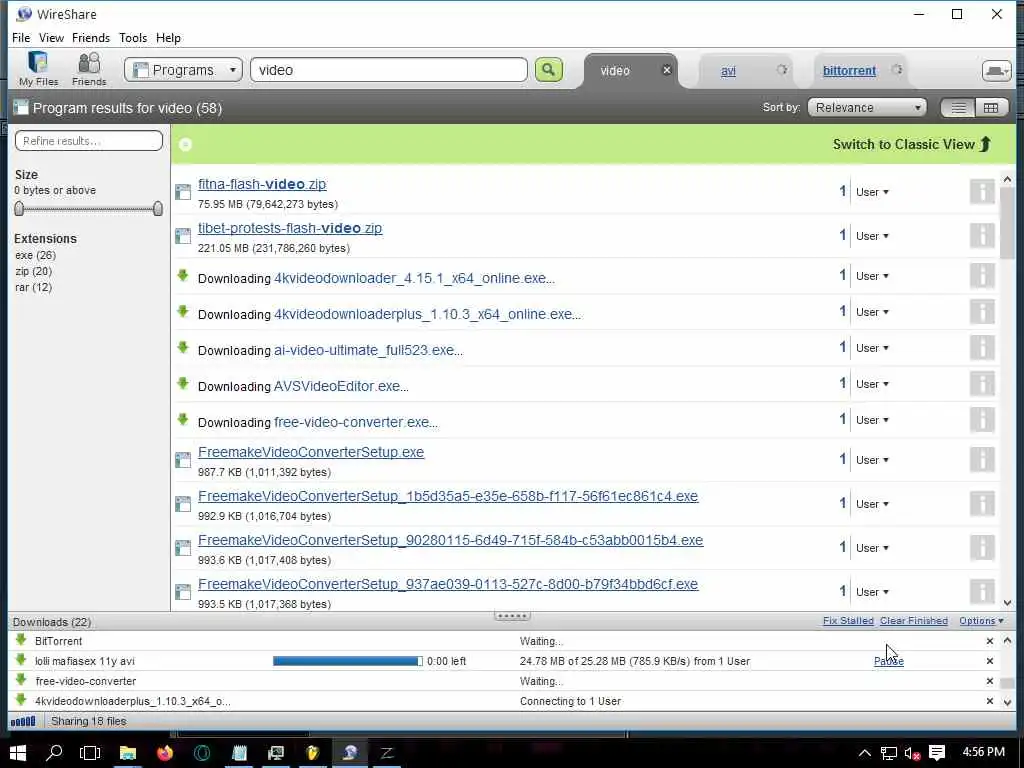Open File Explorer from taskbar
The width and height of the screenshot is (1024, 768).
pos(128,753)
